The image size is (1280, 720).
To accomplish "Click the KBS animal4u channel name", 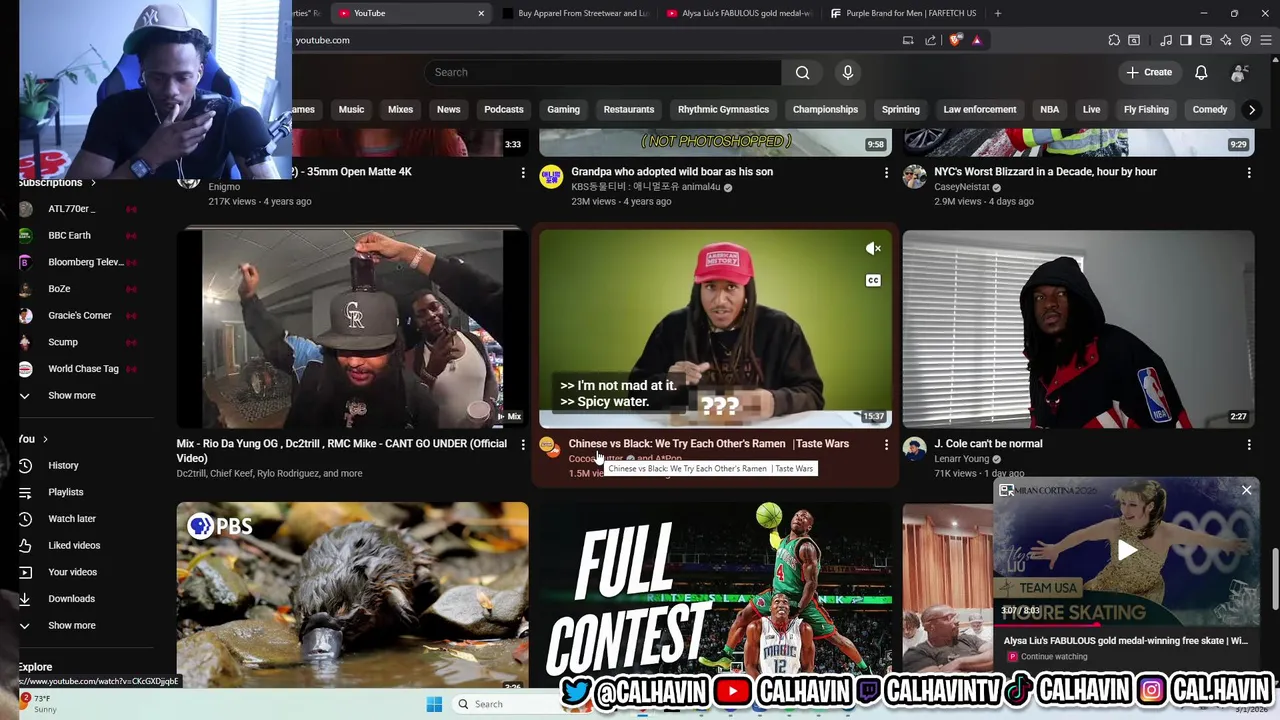I will 645,187.
